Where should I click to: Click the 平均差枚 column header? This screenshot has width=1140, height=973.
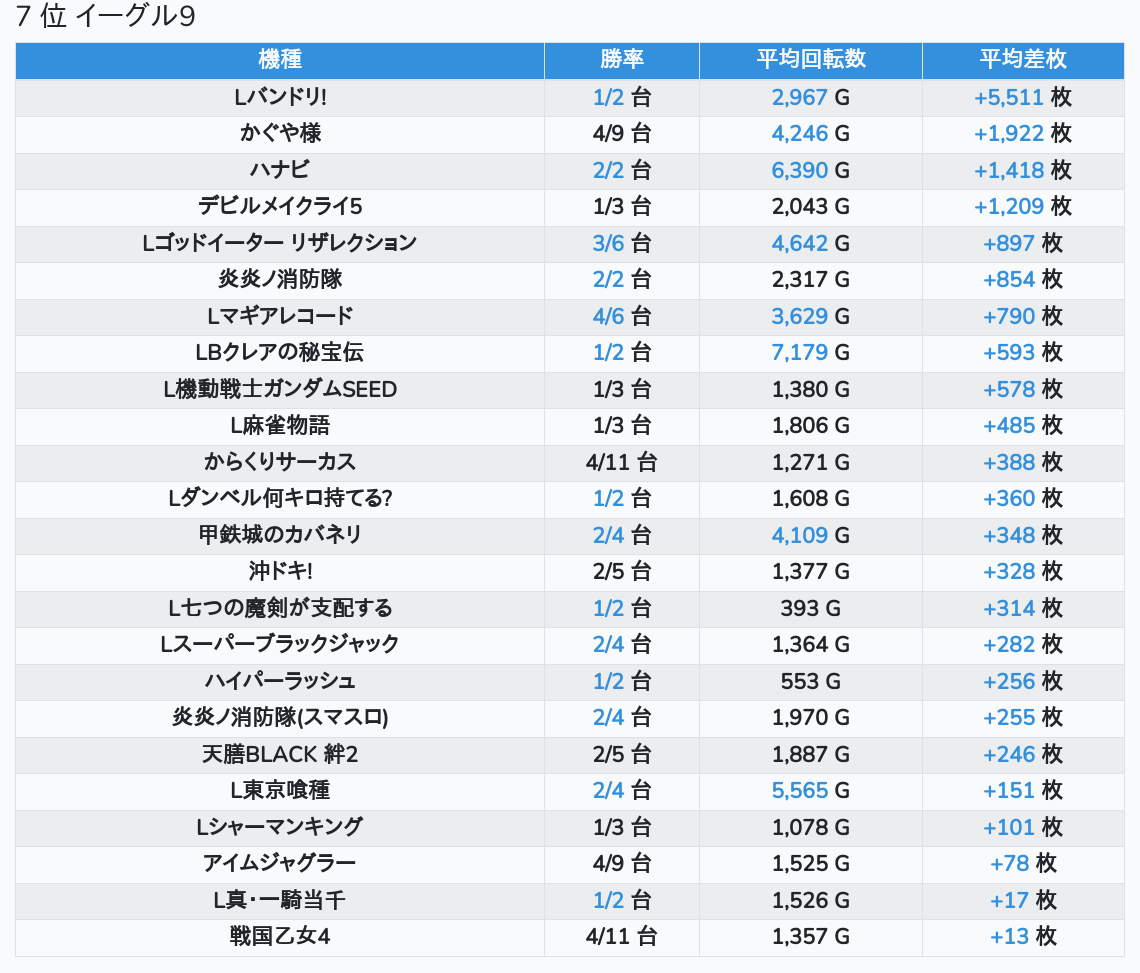coord(1023,59)
